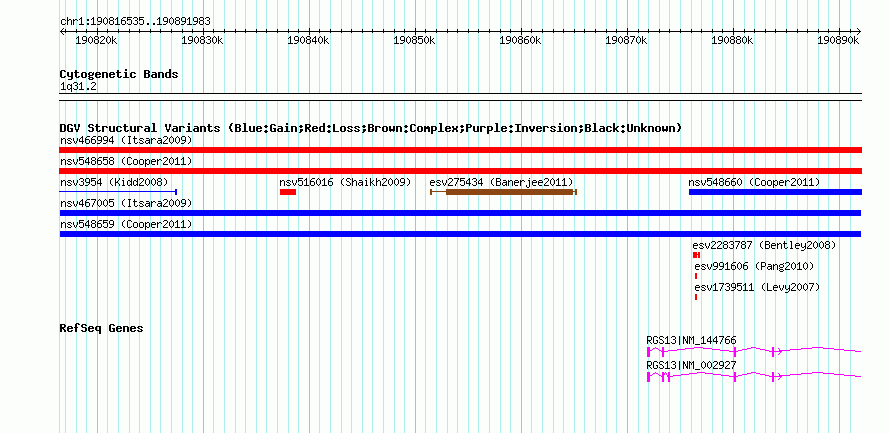Click the 1q31.2 cytogenetic band label

(78, 87)
